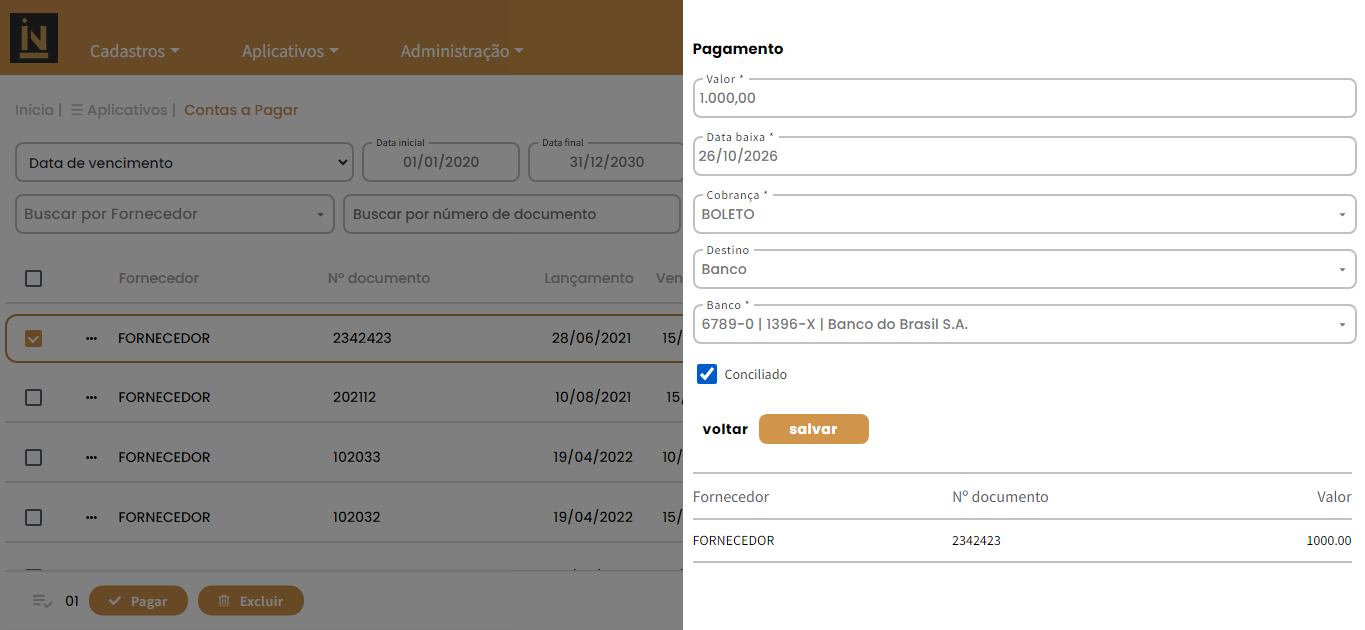Screen dimensions: 1365x630
Task: Click the Pagar button
Action: click(x=138, y=601)
